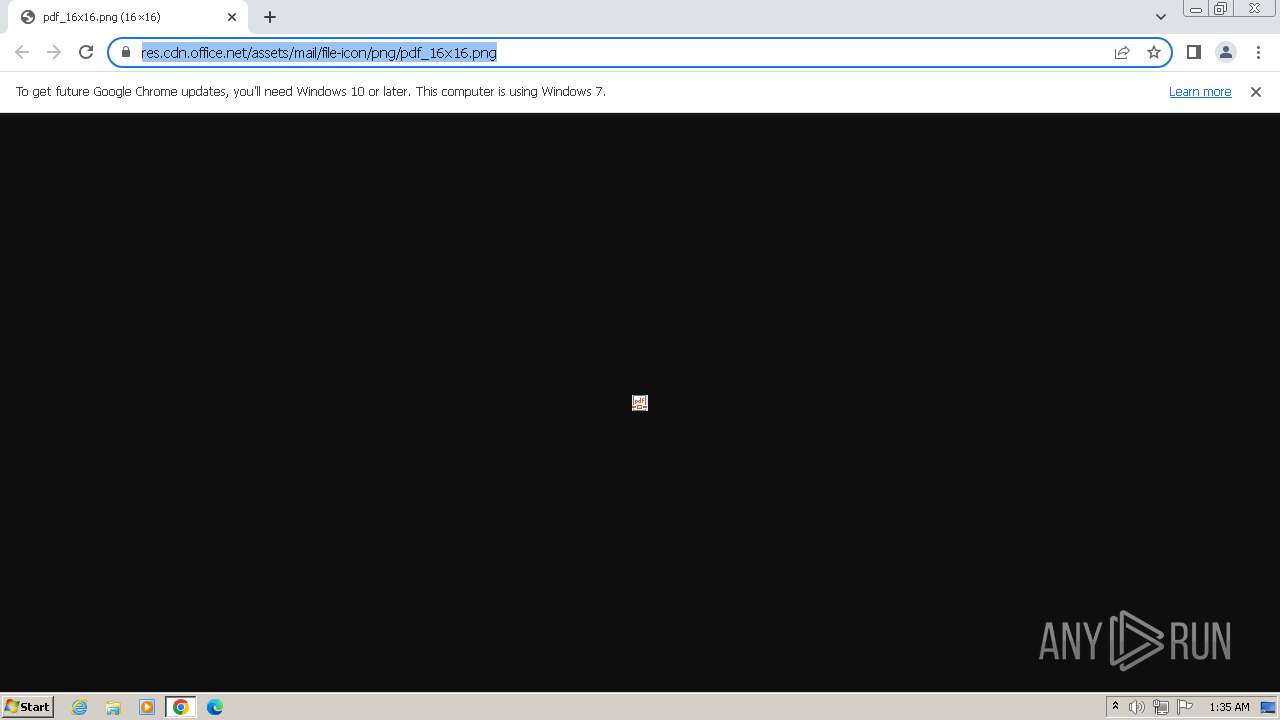The image size is (1280, 720).
Task: Open Windows Explorer from the taskbar
Action: click(113, 707)
